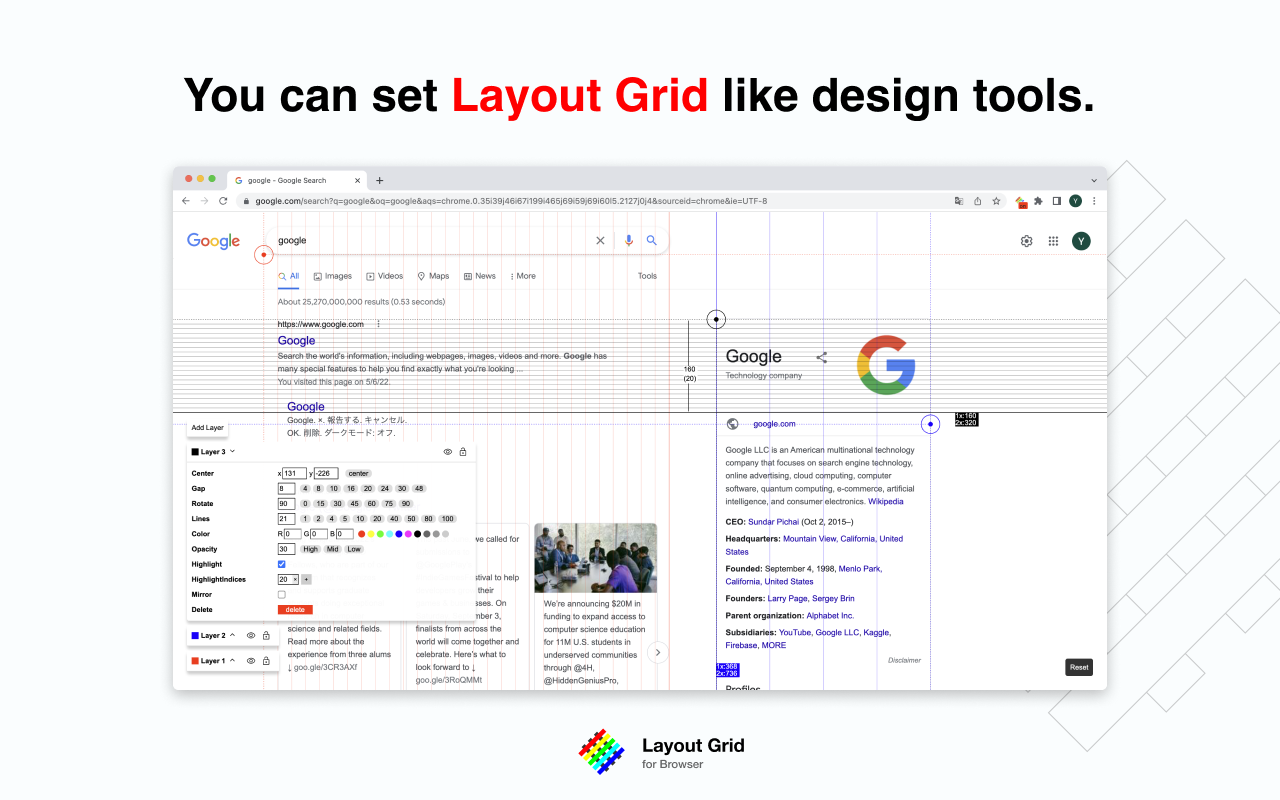
Task: Lock Layer 2 with padlock icon
Action: coord(266,635)
